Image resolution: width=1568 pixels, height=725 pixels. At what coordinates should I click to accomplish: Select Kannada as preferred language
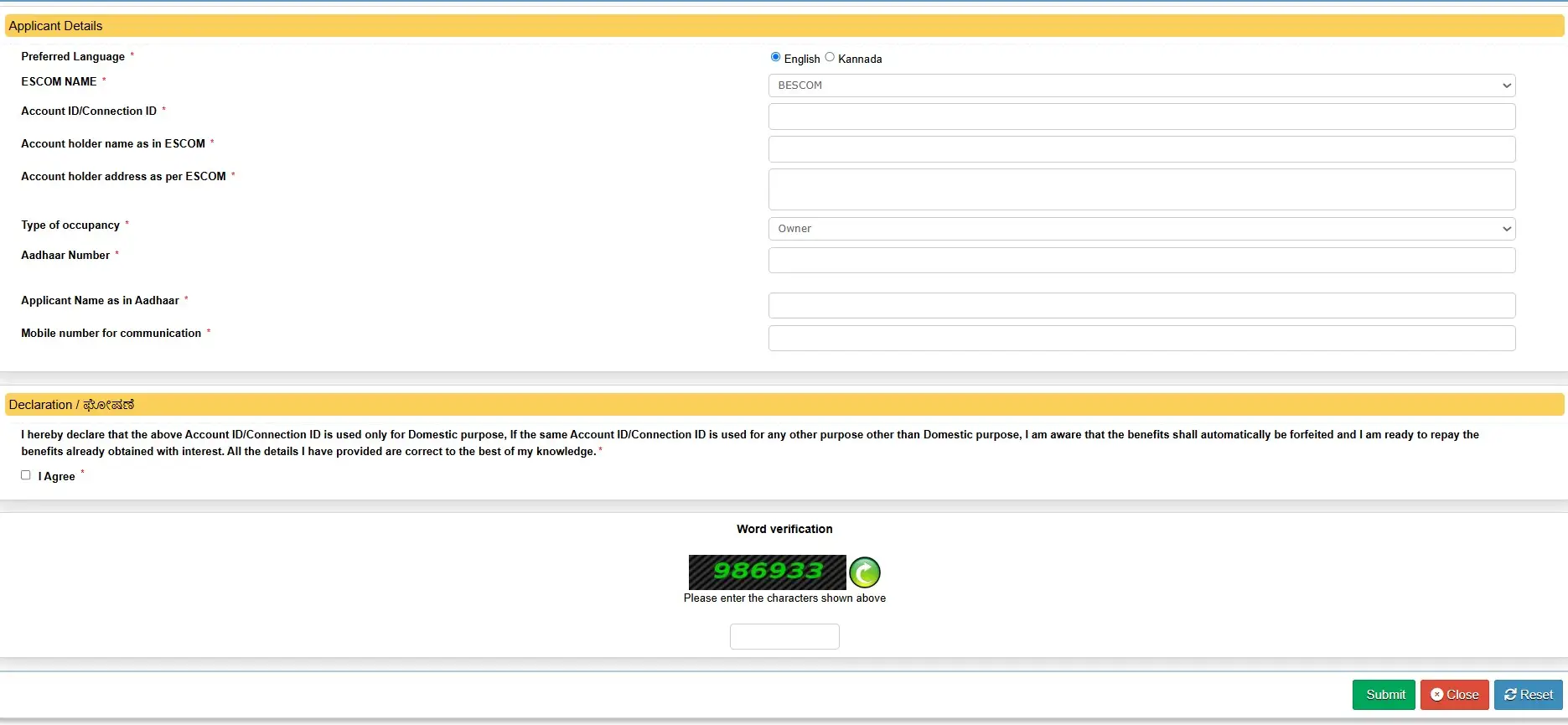[x=830, y=57]
